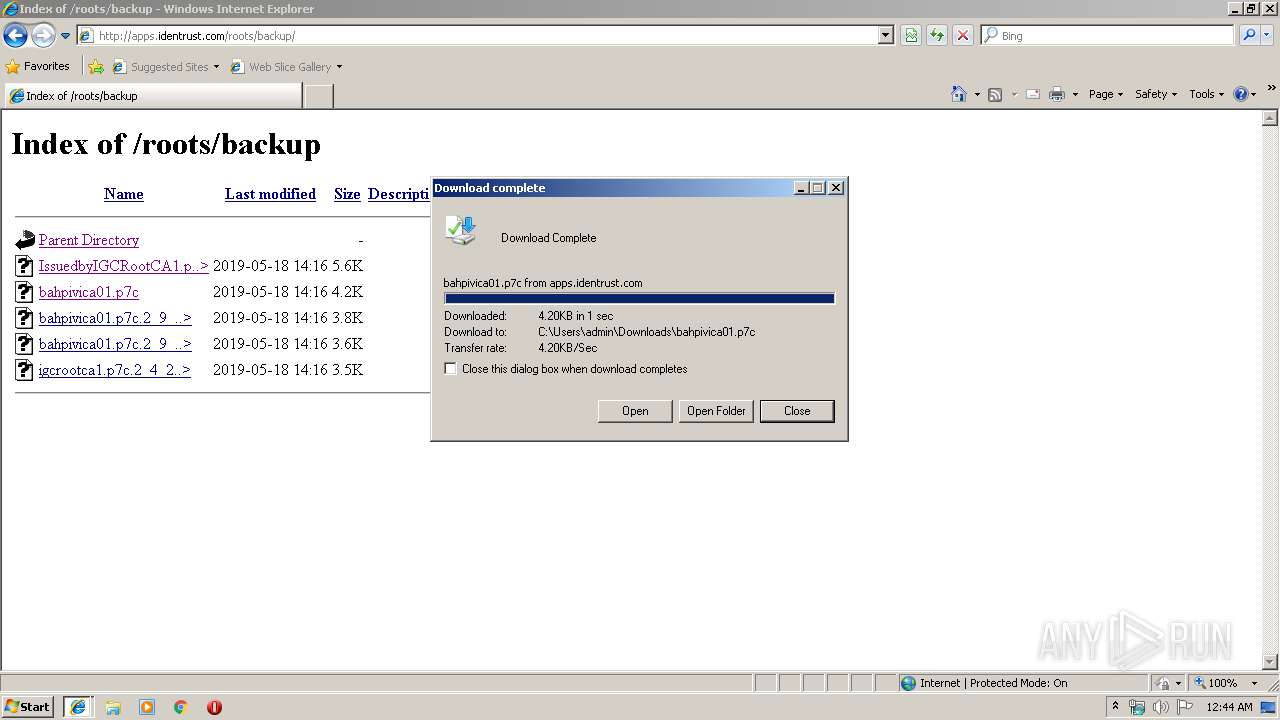Show hidden tray icons arrow
The height and width of the screenshot is (720, 1280).
pos(1115,707)
